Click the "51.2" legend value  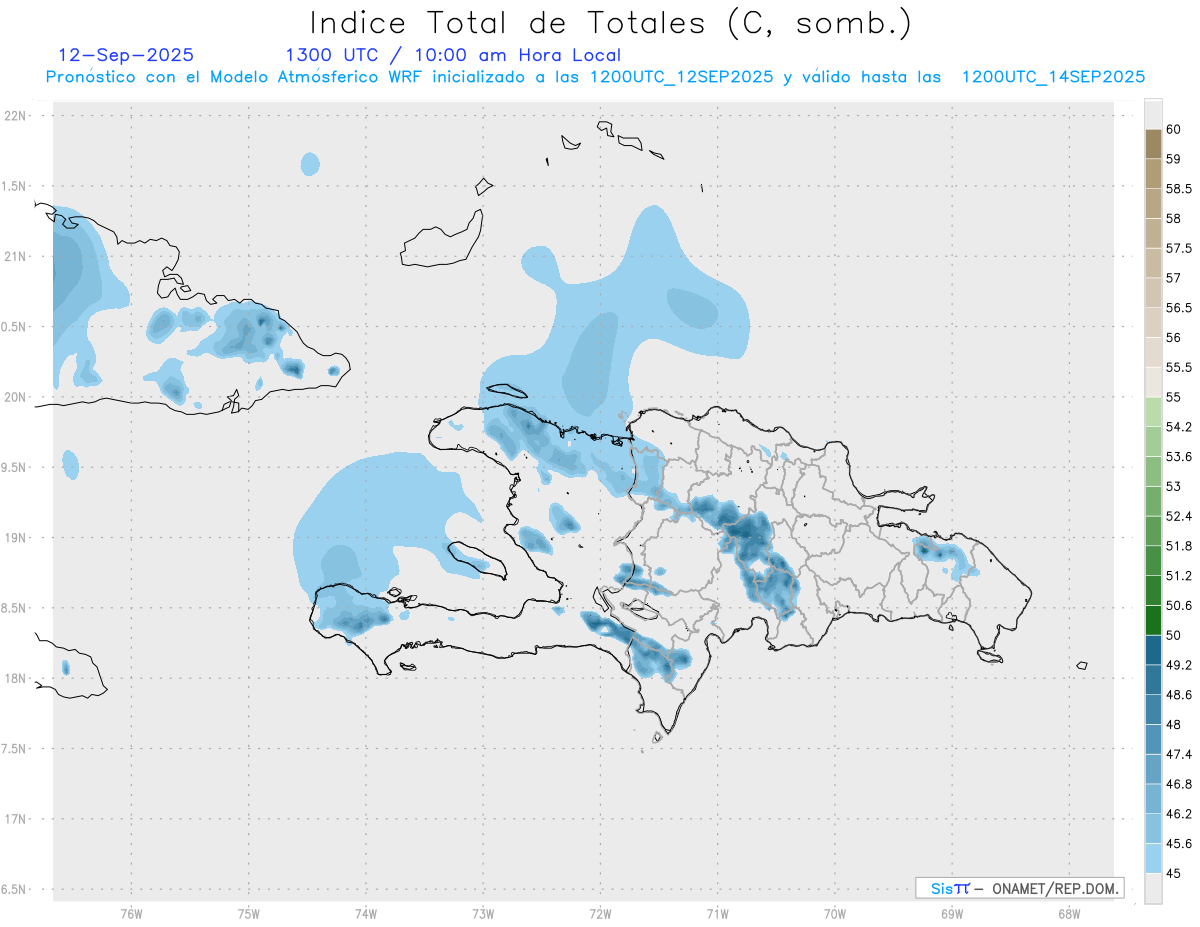[x=1178, y=576]
